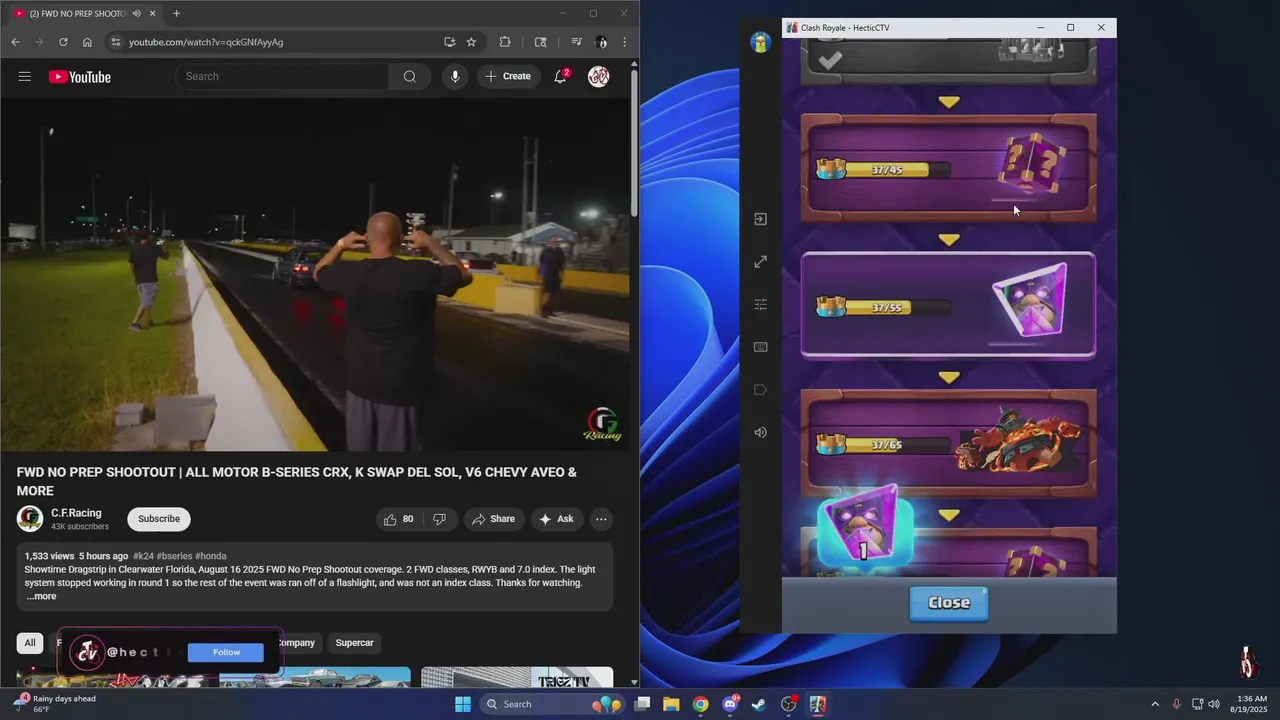Open Chrome's three-dot menu
The width and height of the screenshot is (1280, 720).
pyautogui.click(x=625, y=42)
